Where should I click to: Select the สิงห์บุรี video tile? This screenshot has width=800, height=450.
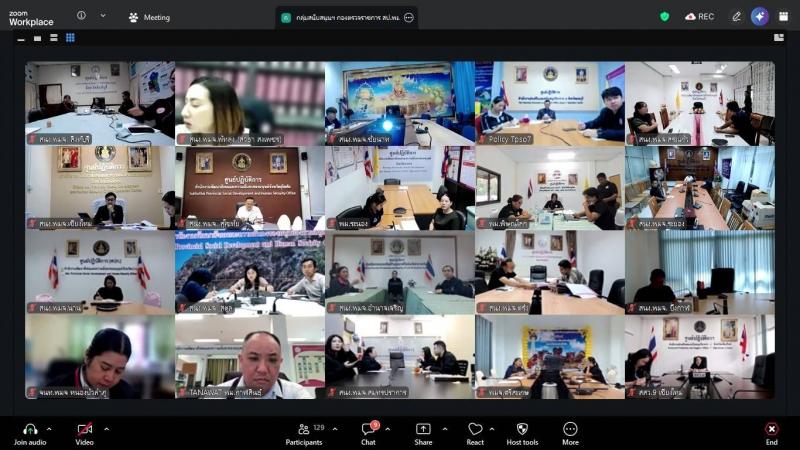[100, 104]
